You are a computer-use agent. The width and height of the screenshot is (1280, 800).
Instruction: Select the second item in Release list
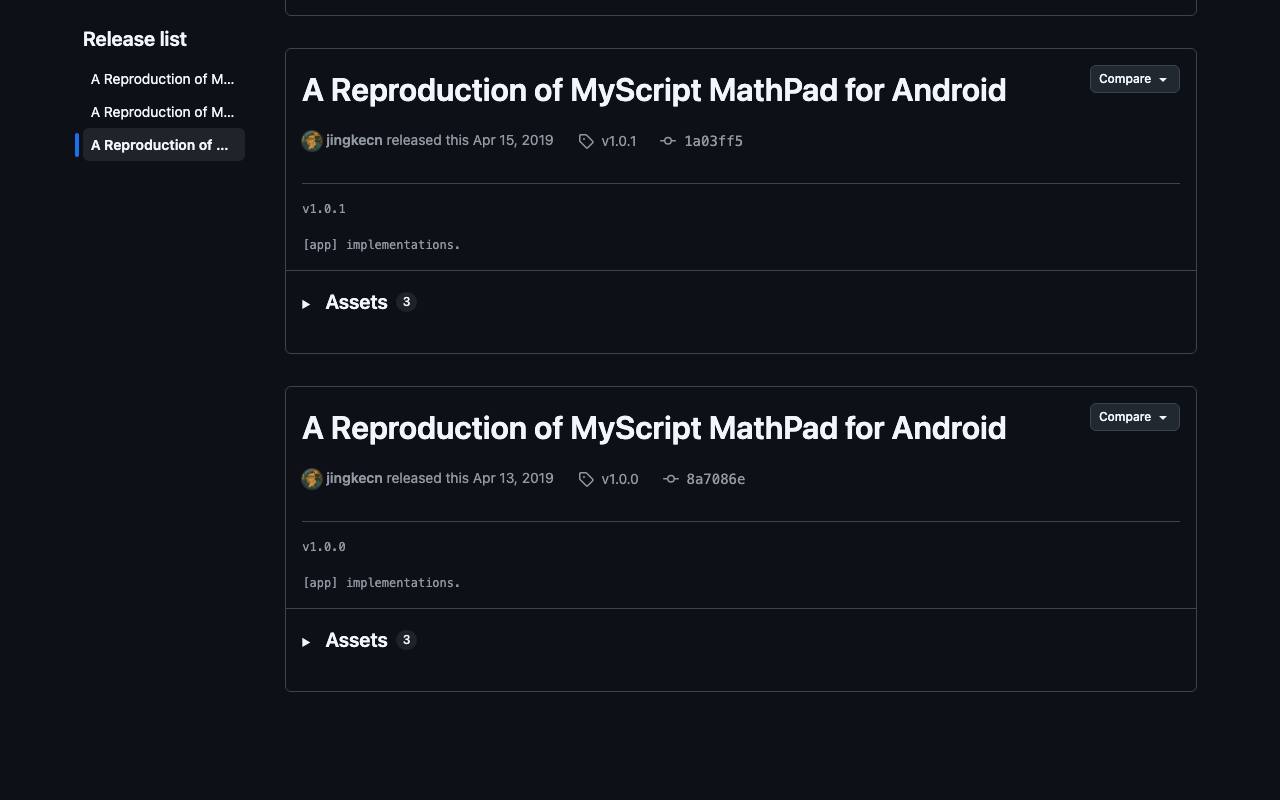[163, 112]
